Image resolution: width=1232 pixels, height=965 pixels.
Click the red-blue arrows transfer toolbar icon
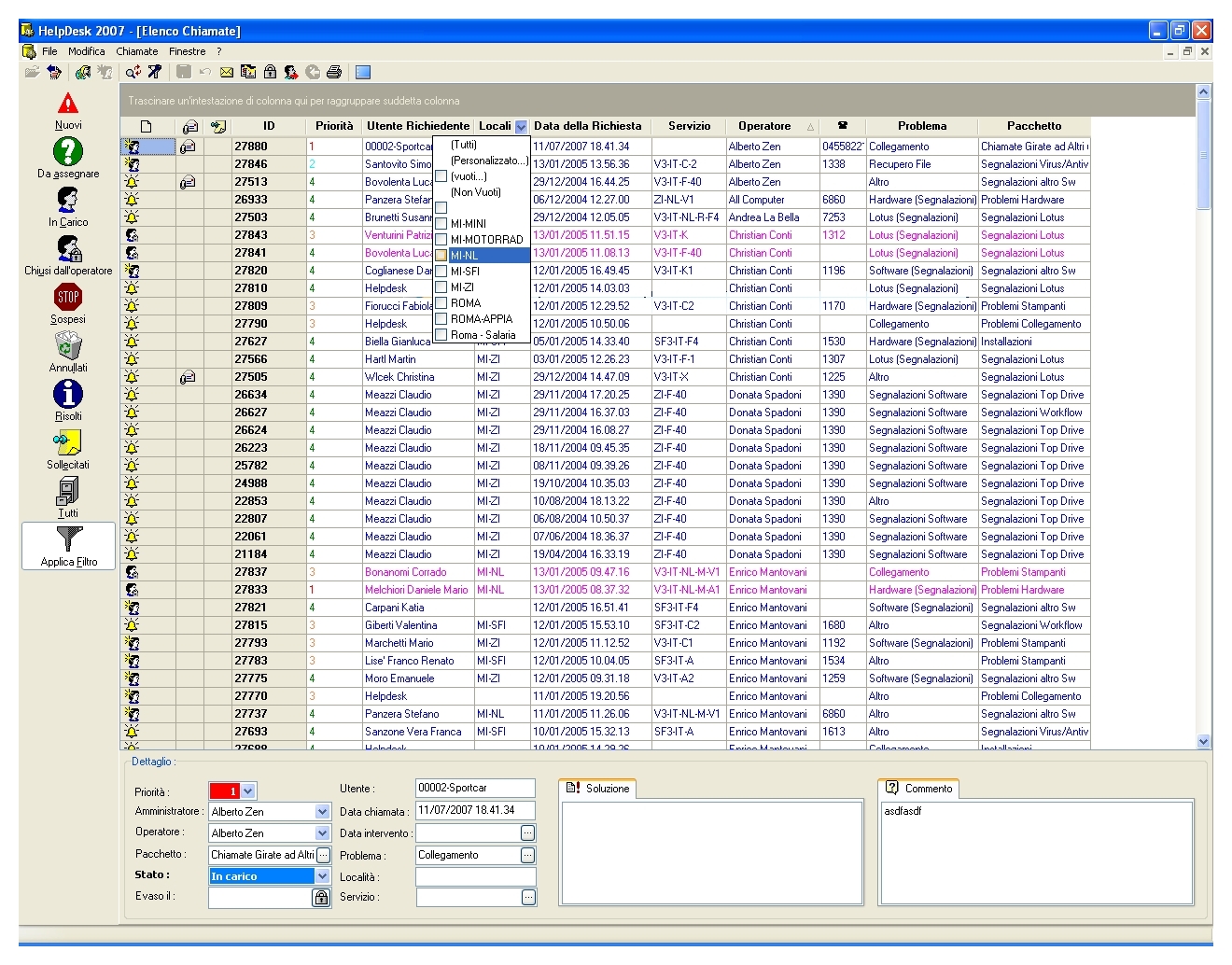(x=54, y=72)
